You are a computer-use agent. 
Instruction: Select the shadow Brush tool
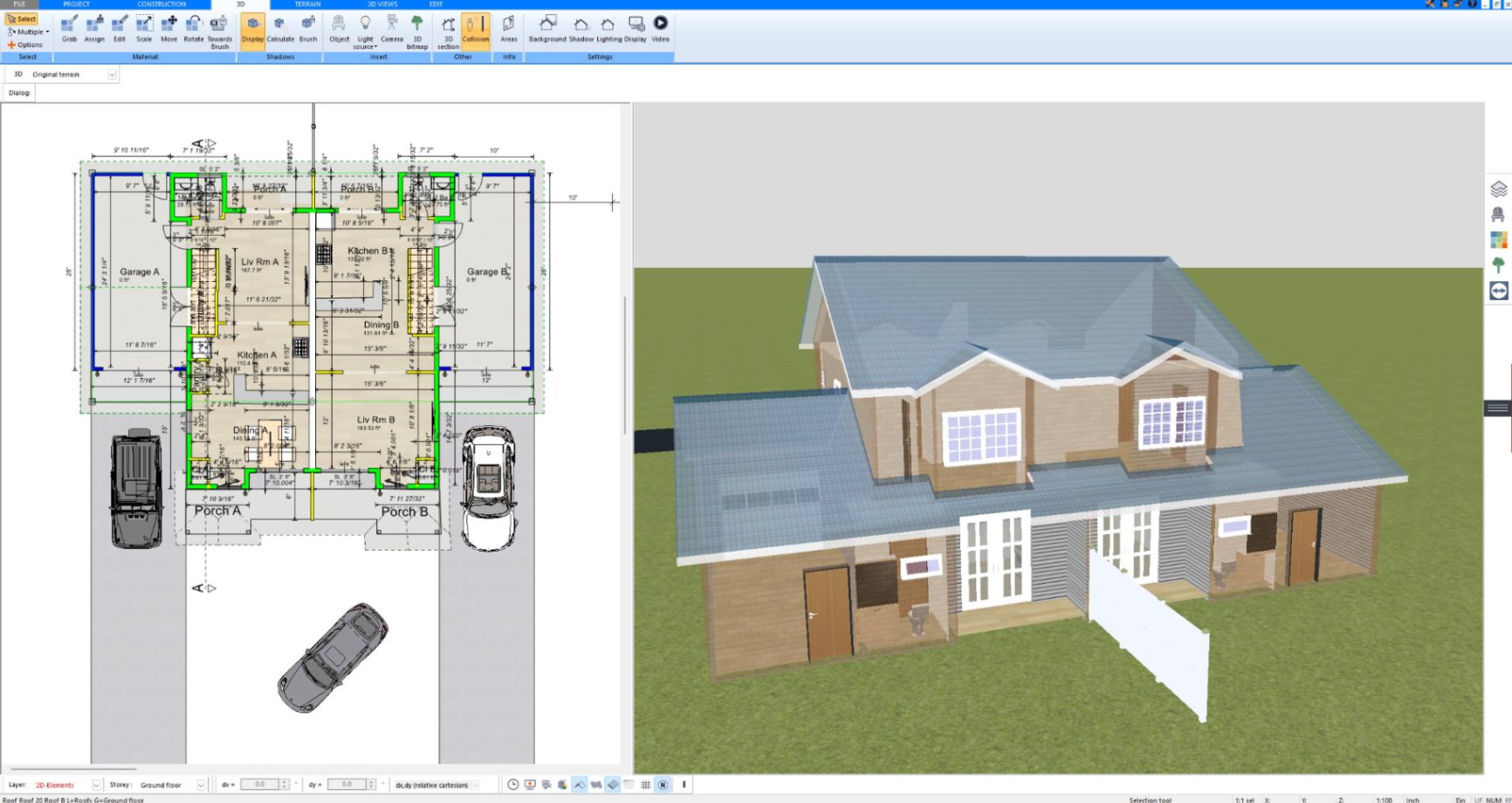click(x=308, y=28)
